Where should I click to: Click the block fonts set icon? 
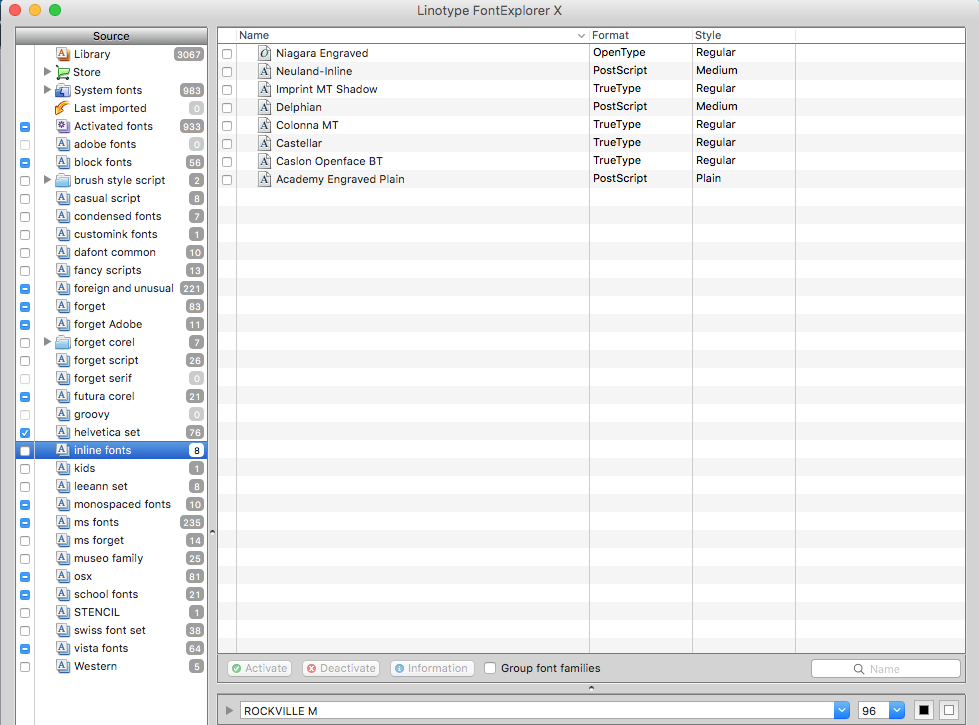[62, 162]
